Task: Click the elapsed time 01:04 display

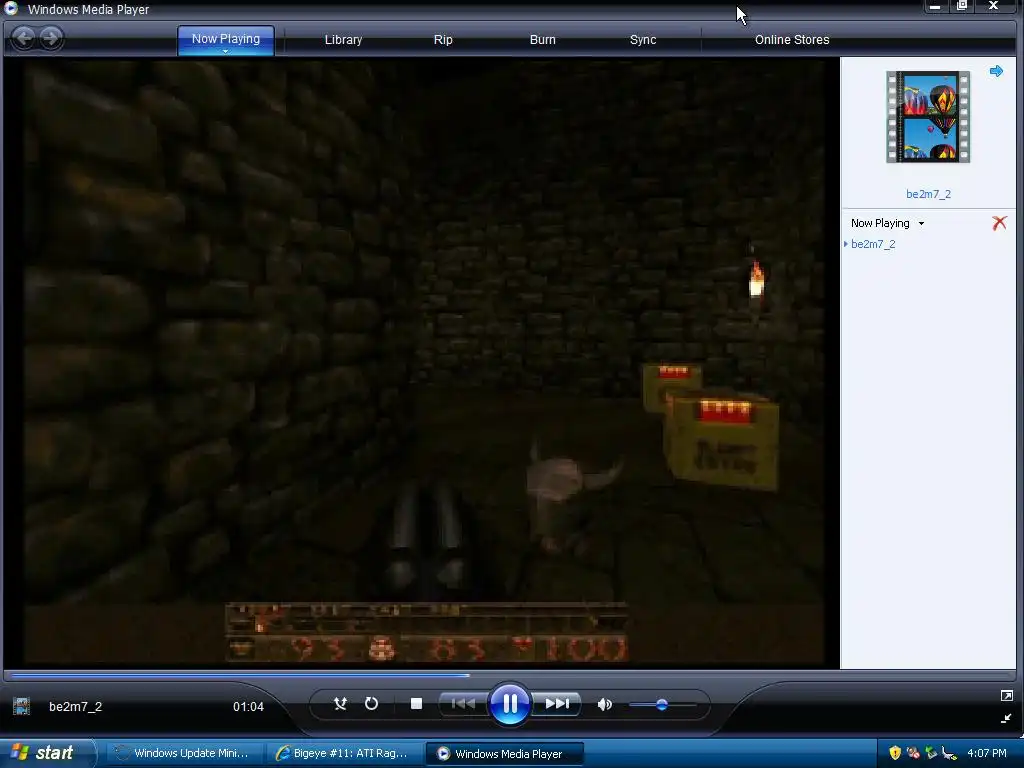Action: [x=248, y=707]
